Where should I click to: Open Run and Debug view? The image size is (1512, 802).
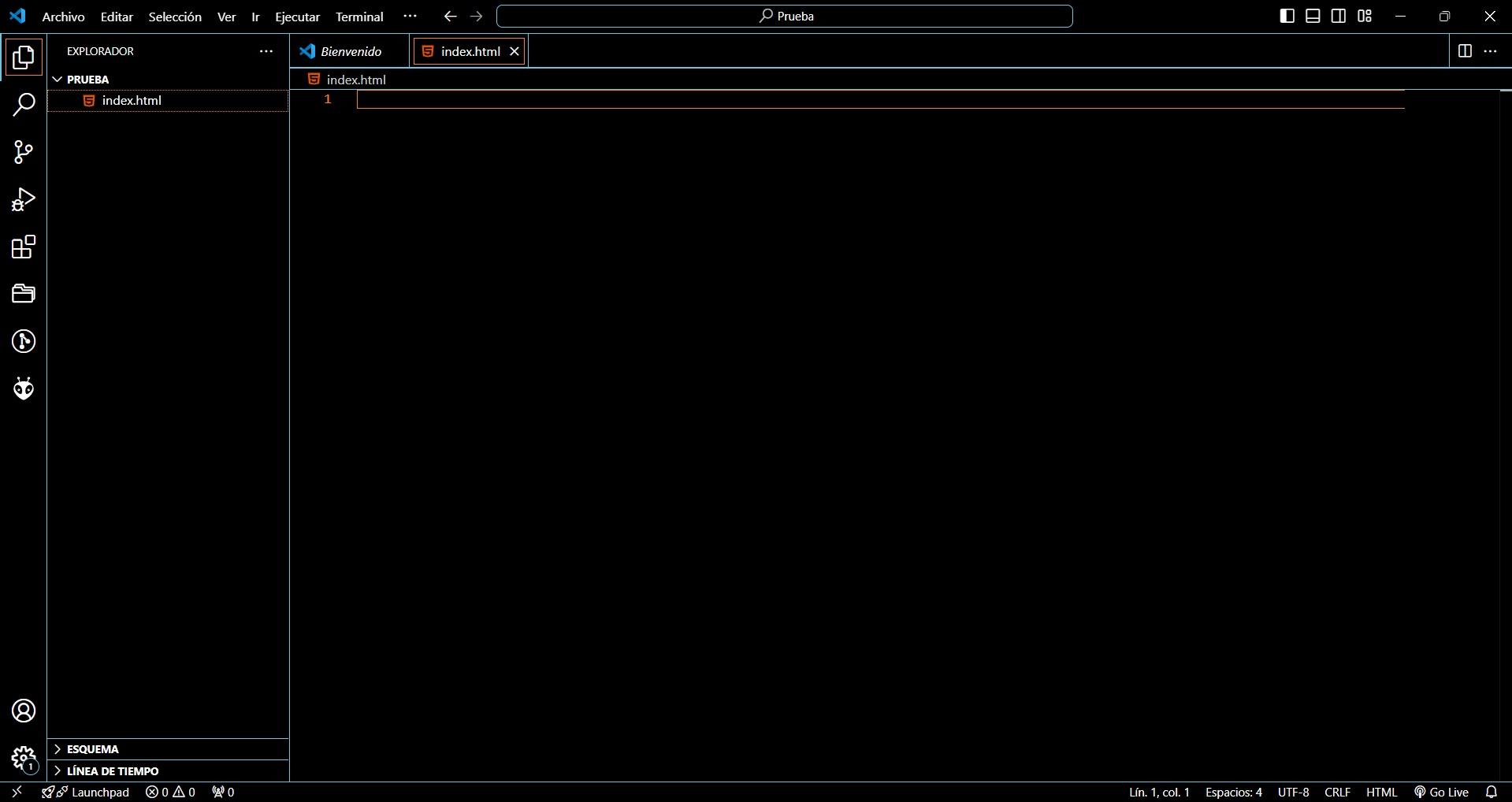[24, 199]
